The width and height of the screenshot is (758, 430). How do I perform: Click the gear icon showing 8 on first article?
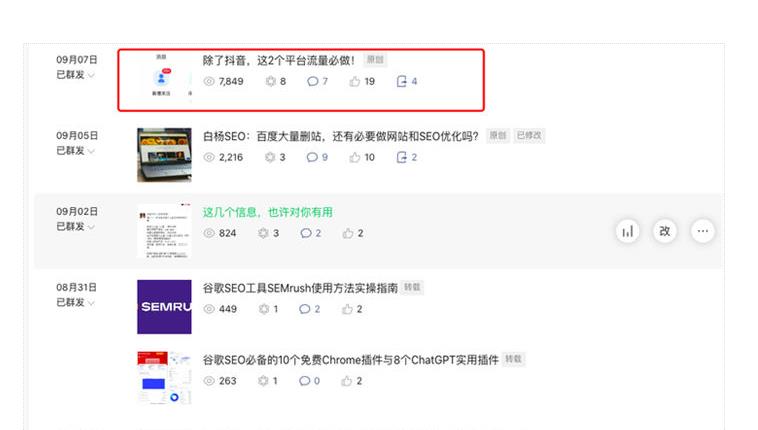click(270, 81)
